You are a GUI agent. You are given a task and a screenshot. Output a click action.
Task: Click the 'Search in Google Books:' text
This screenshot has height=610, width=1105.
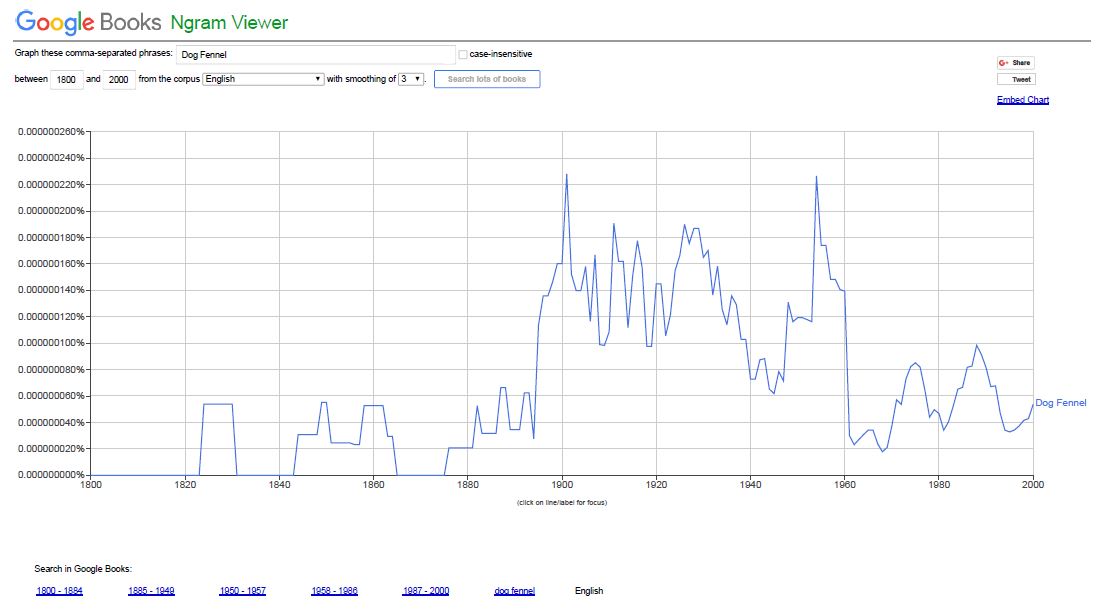click(83, 569)
